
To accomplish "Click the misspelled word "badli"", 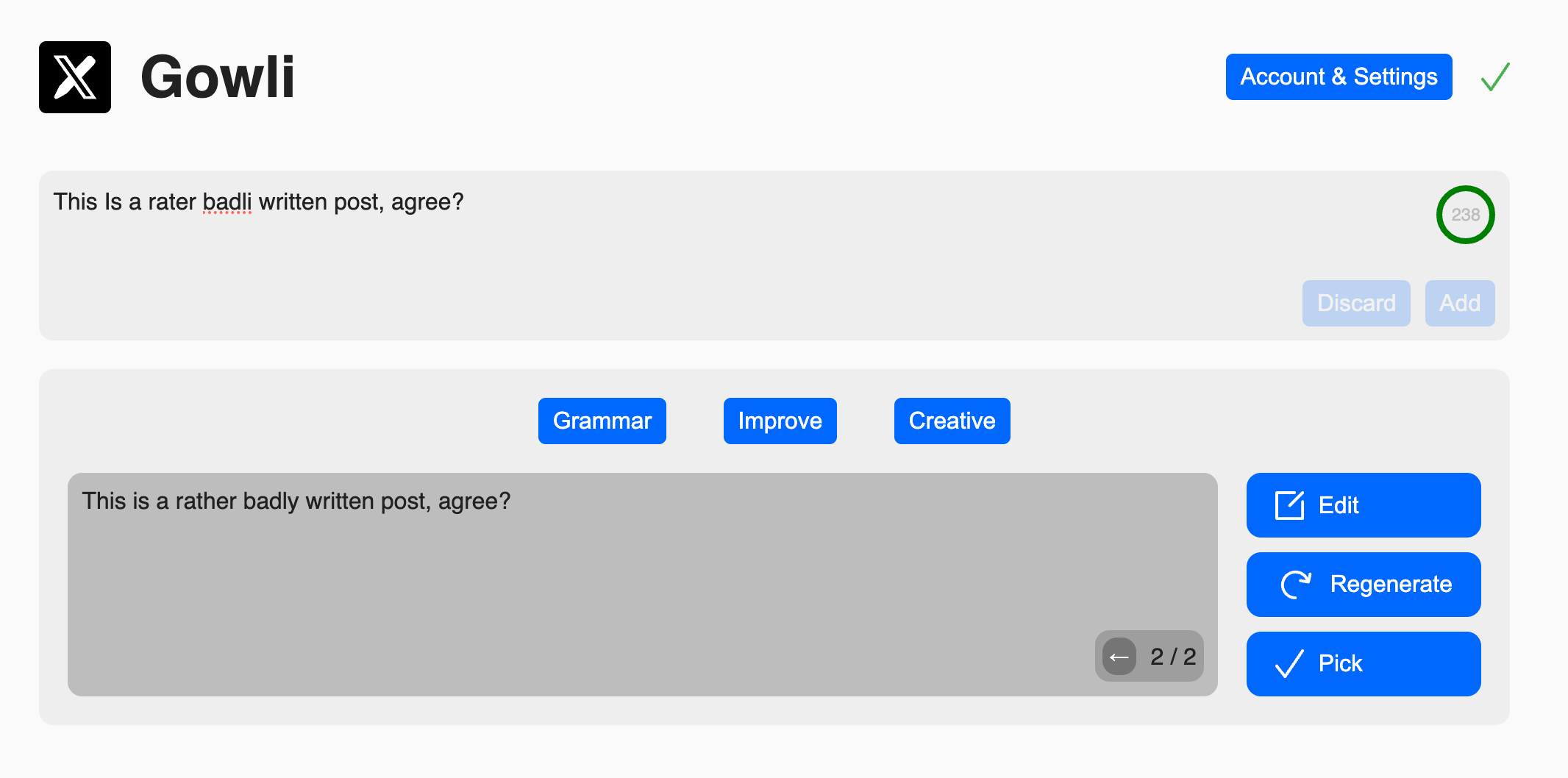I will [227, 202].
